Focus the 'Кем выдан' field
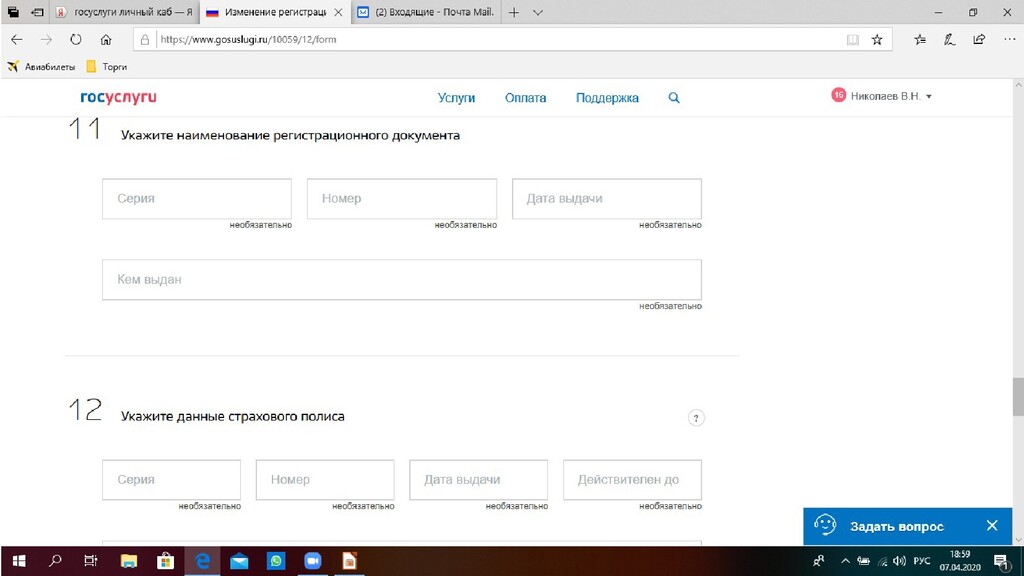 pos(402,280)
